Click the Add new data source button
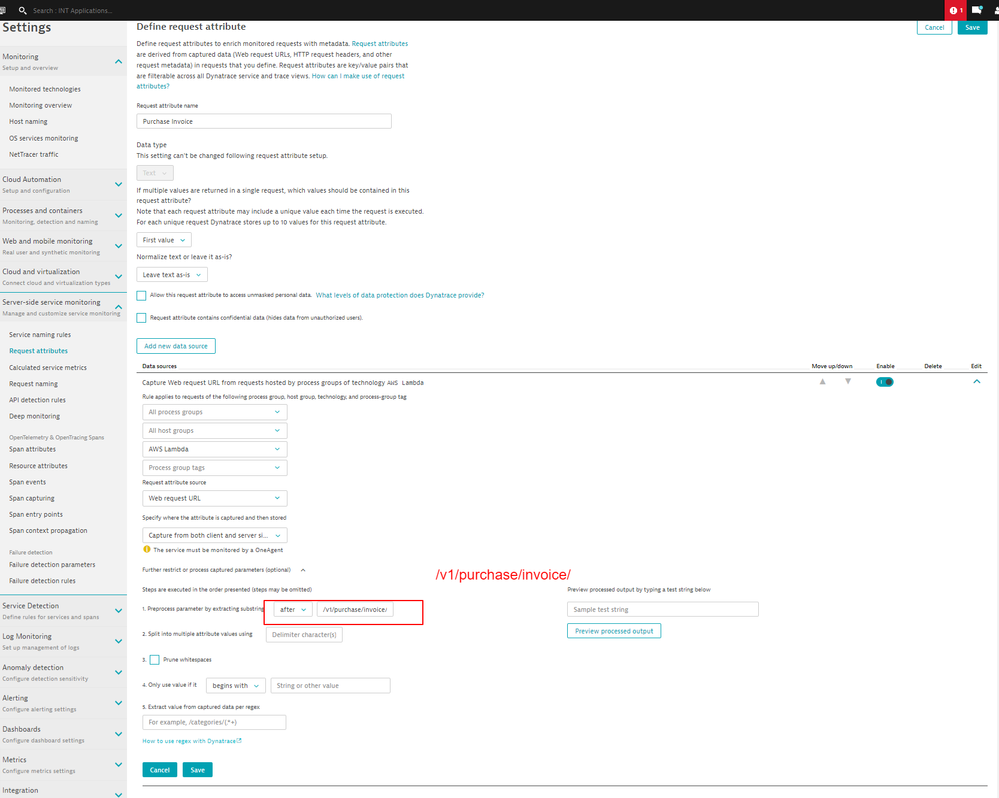The width and height of the screenshot is (999, 798). click(x=176, y=346)
